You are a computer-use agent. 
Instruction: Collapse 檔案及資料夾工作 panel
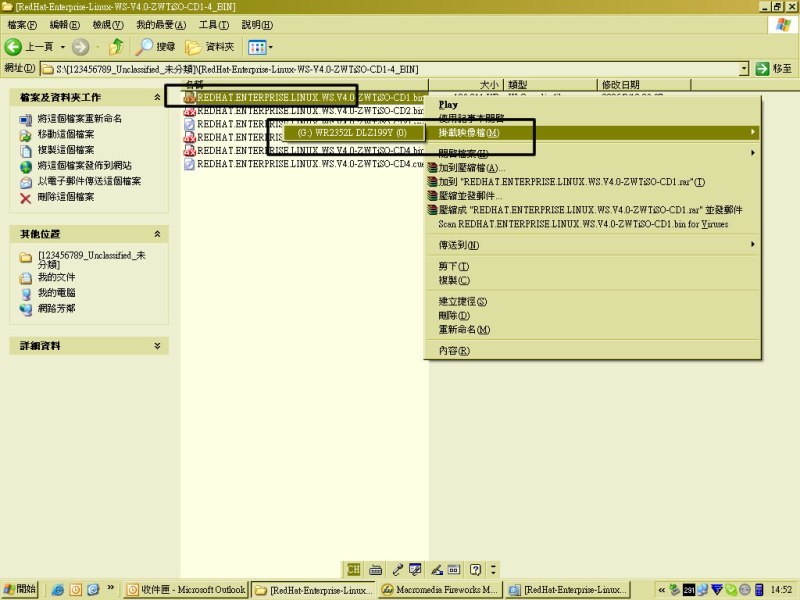click(x=157, y=97)
